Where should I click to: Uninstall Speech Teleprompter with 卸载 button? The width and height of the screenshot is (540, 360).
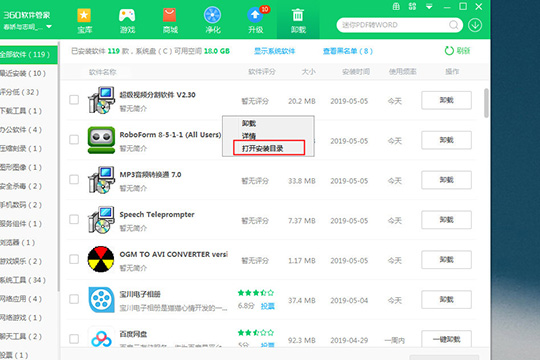(x=446, y=220)
